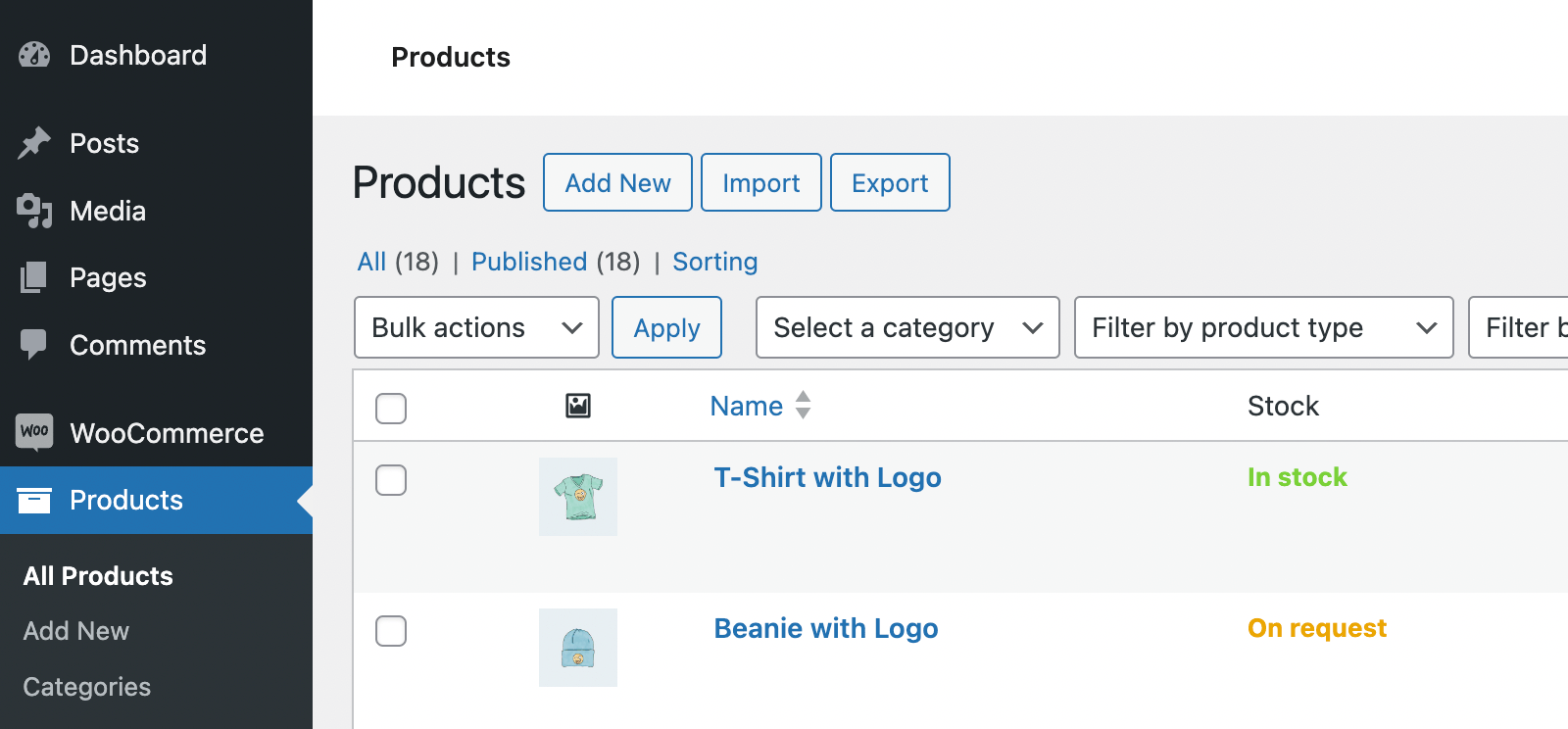Open the Sorting view link
This screenshot has height=729, width=1568.
[x=715, y=262]
